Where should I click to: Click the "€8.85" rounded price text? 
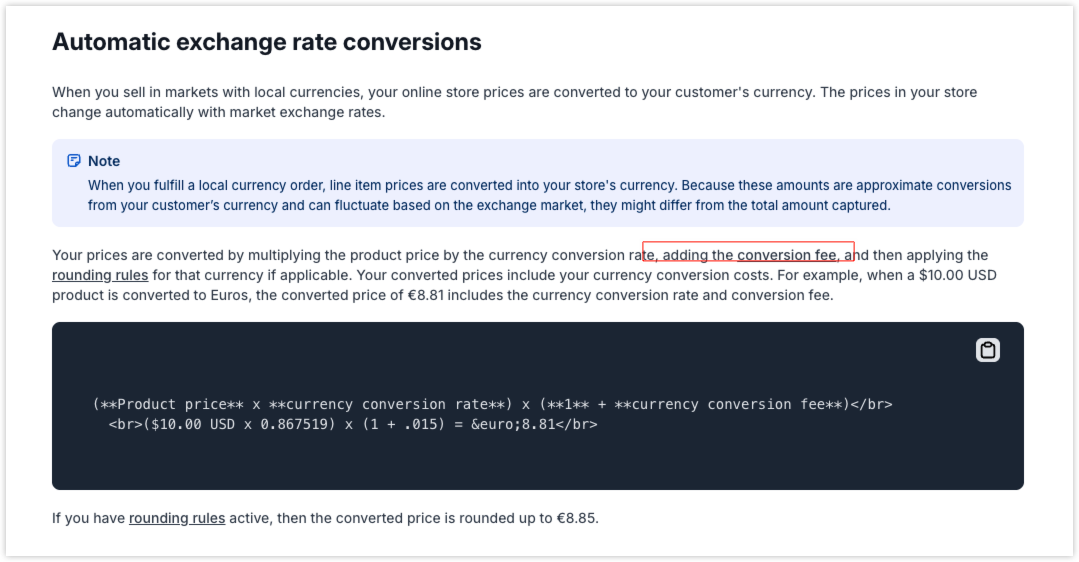coord(576,518)
